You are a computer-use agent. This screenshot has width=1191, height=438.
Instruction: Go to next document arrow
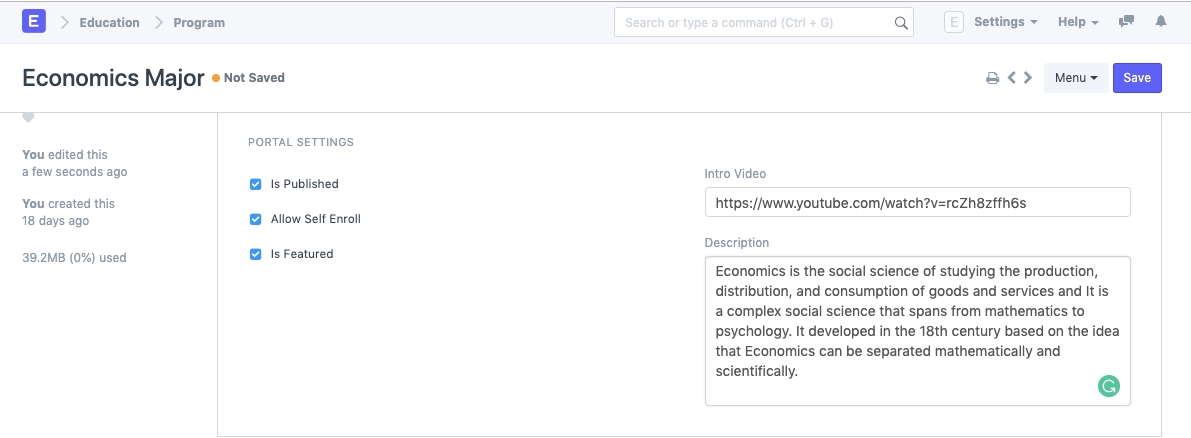(x=1028, y=78)
